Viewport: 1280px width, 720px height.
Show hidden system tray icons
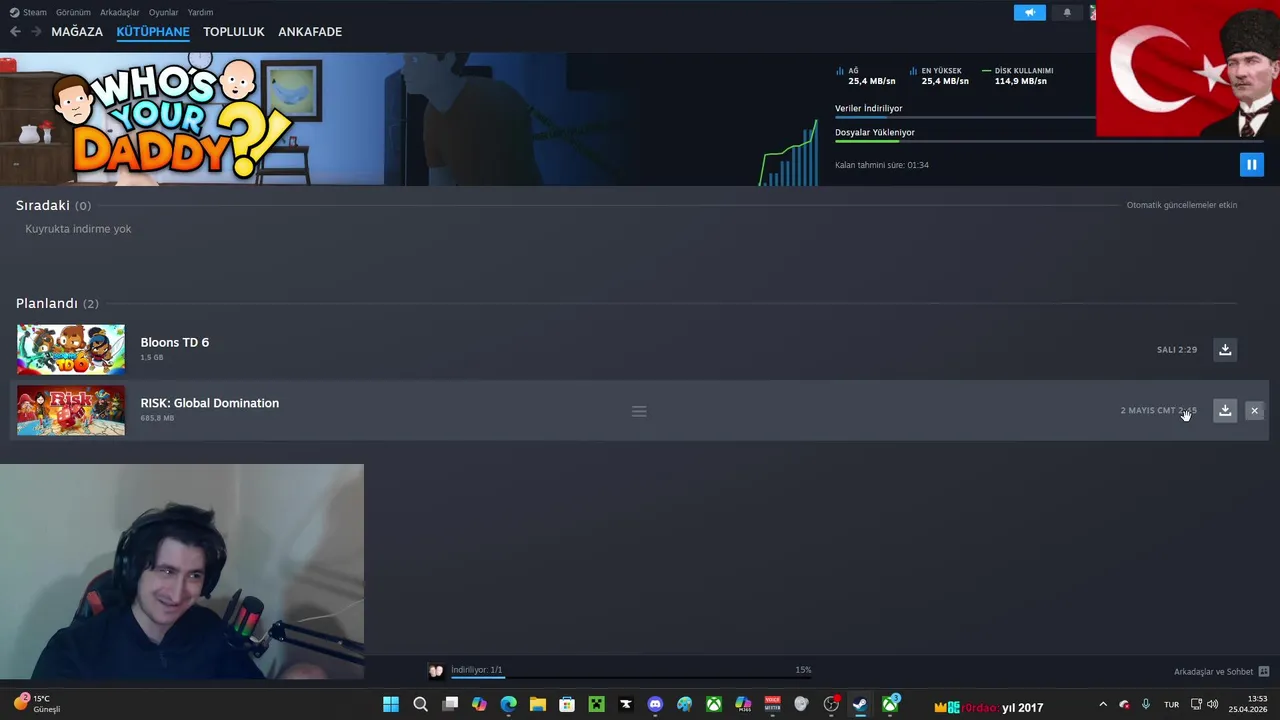pyautogui.click(x=1103, y=705)
